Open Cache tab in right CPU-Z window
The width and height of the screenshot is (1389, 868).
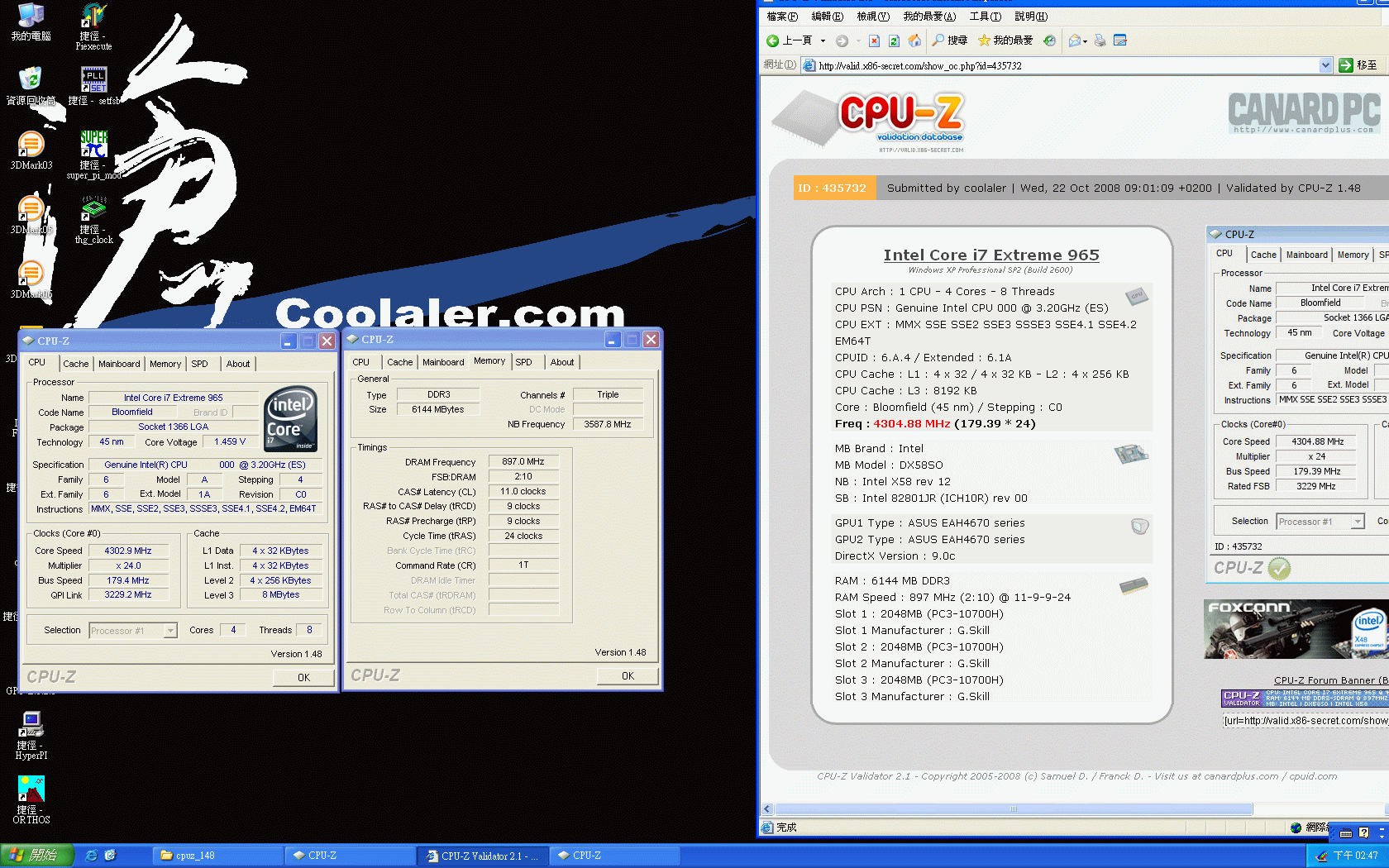click(x=399, y=362)
